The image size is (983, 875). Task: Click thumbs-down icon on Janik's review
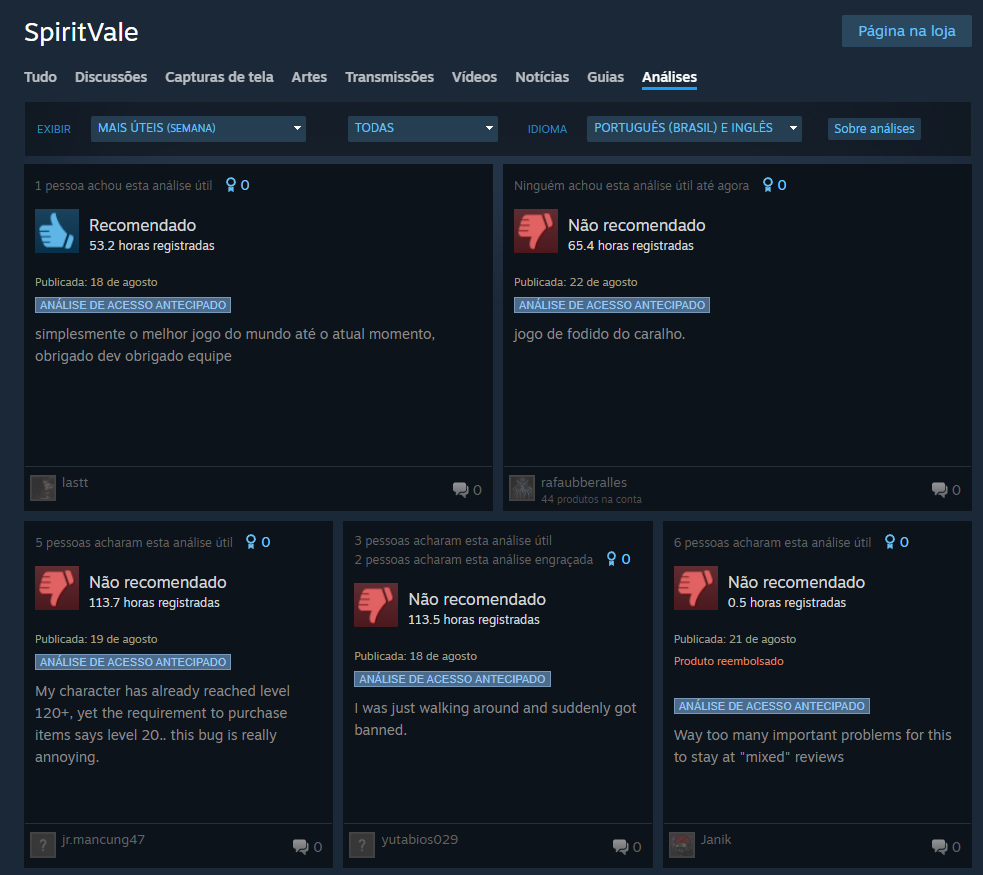coord(696,588)
